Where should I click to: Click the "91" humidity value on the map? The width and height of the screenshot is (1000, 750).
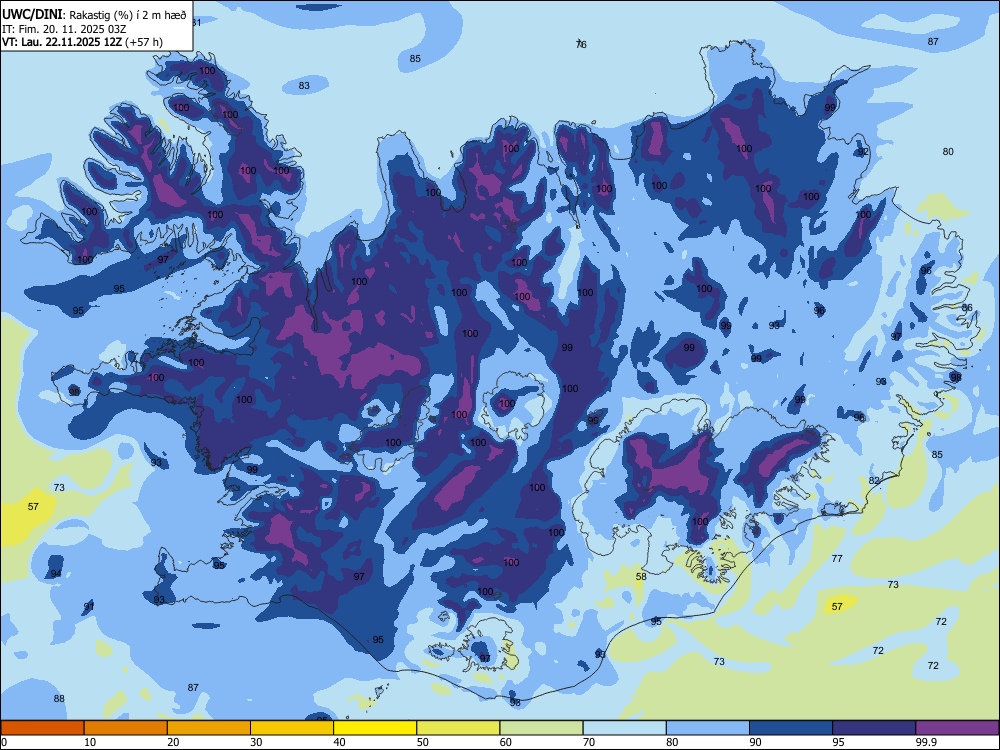89,606
